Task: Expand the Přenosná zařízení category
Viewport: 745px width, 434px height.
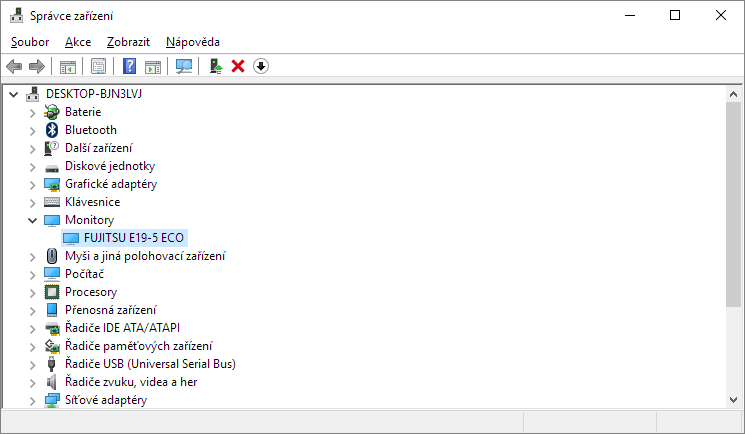Action: tap(32, 311)
